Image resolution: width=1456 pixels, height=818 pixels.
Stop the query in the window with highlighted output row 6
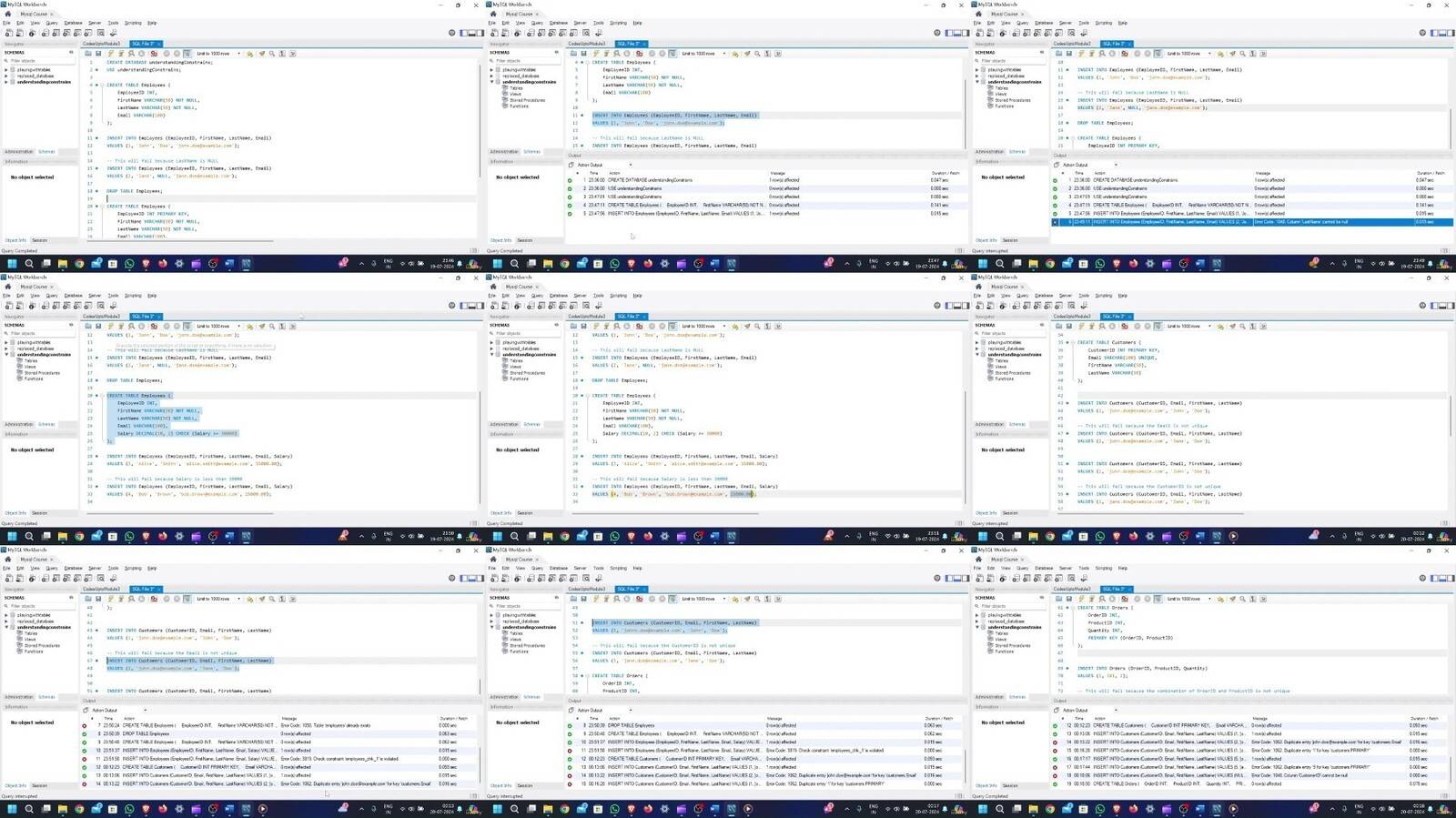[1111, 54]
